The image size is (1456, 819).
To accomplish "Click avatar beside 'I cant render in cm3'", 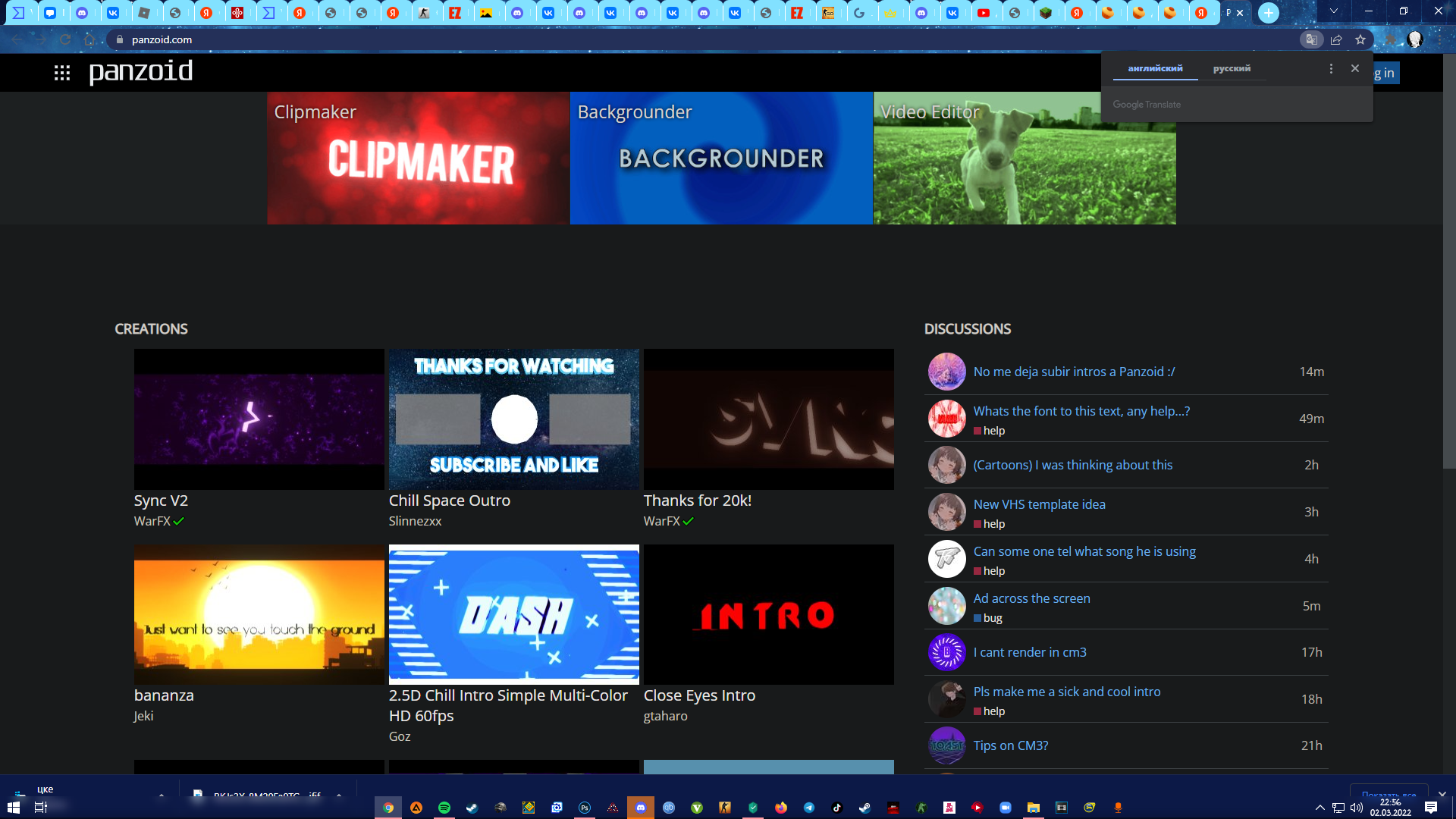I will click(946, 652).
